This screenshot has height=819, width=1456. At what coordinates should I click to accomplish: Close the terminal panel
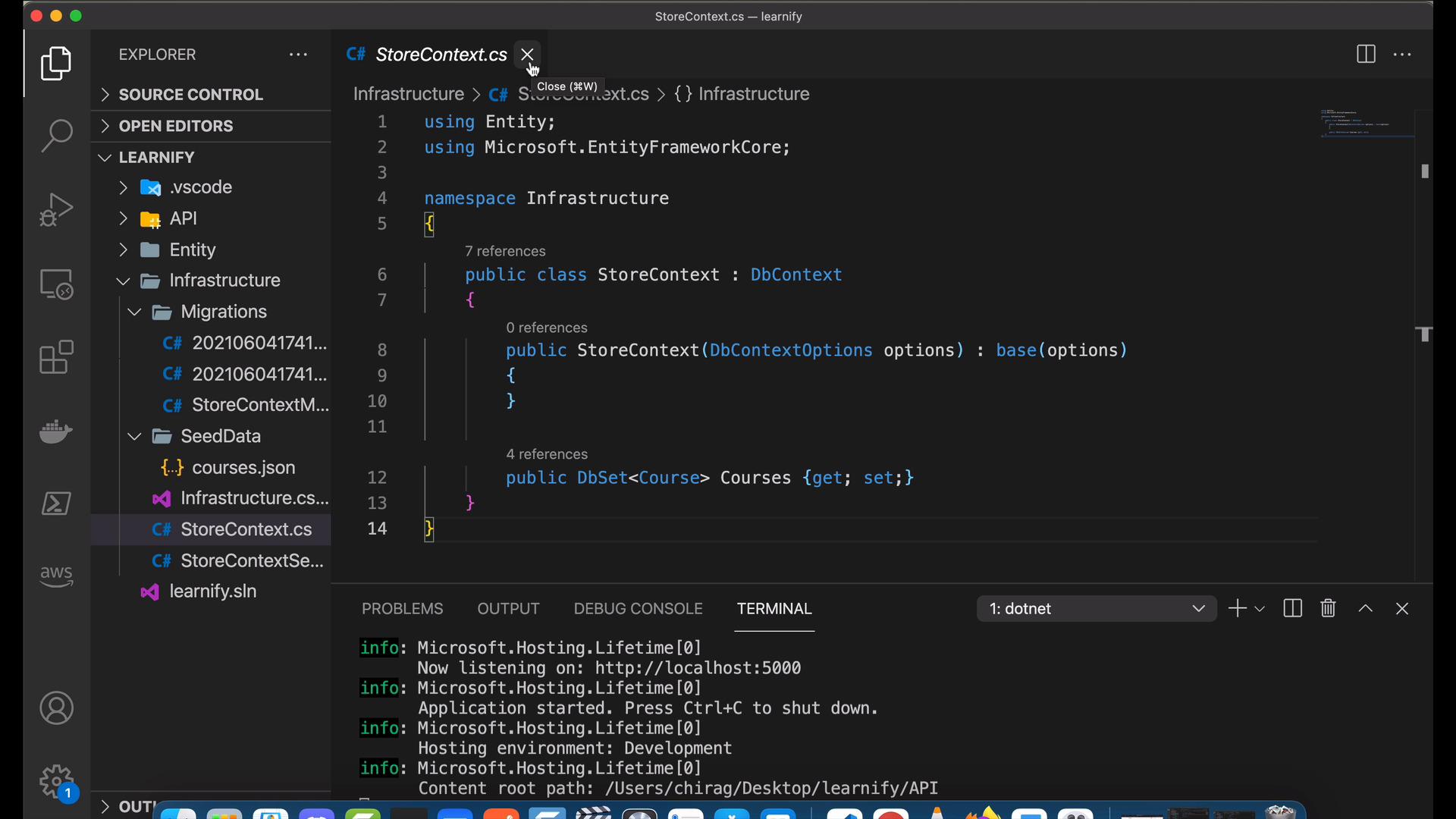1402,608
